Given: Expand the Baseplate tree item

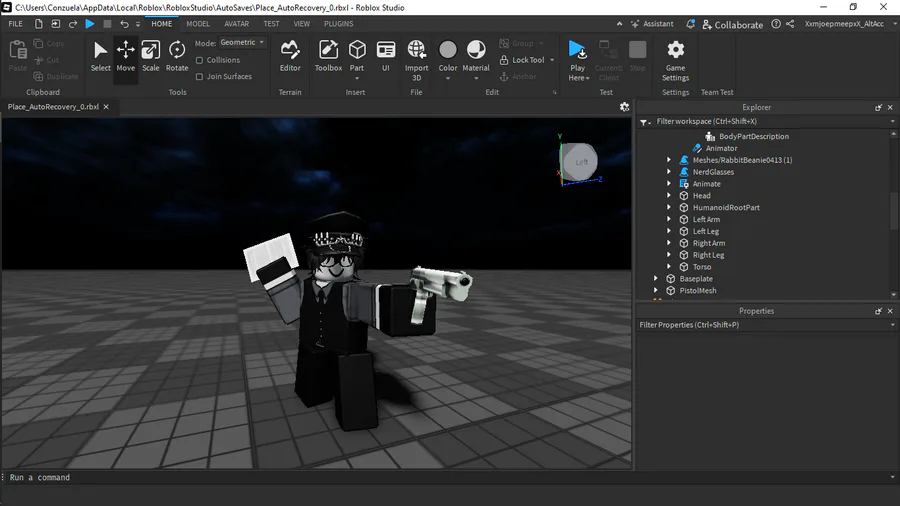Looking at the screenshot, I should pos(655,278).
